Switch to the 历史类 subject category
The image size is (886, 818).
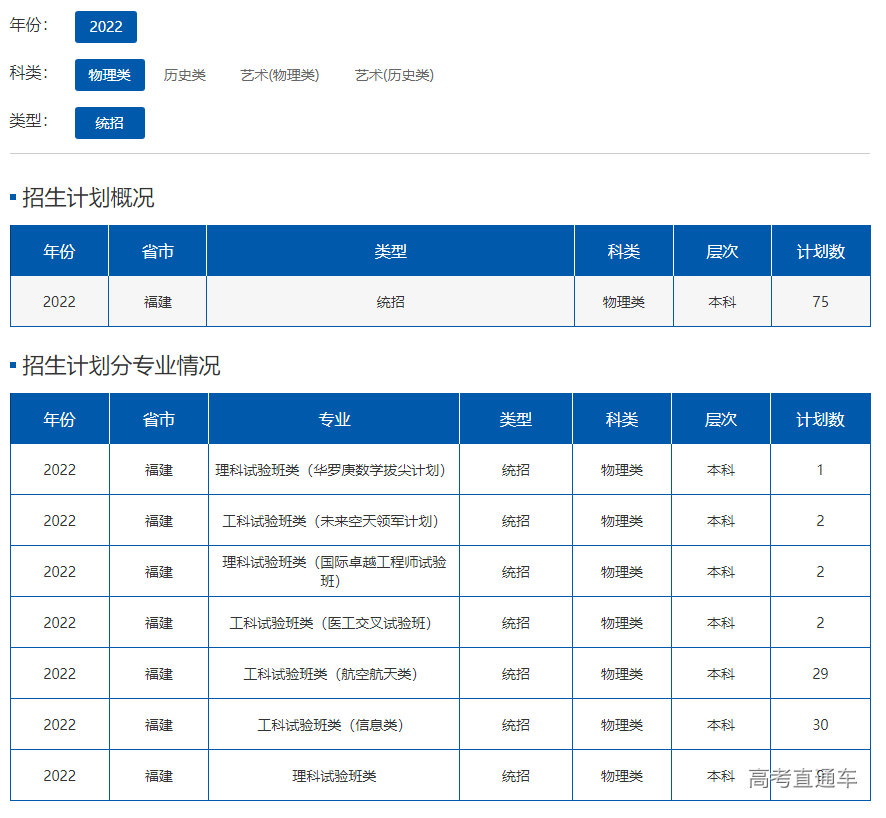184,75
